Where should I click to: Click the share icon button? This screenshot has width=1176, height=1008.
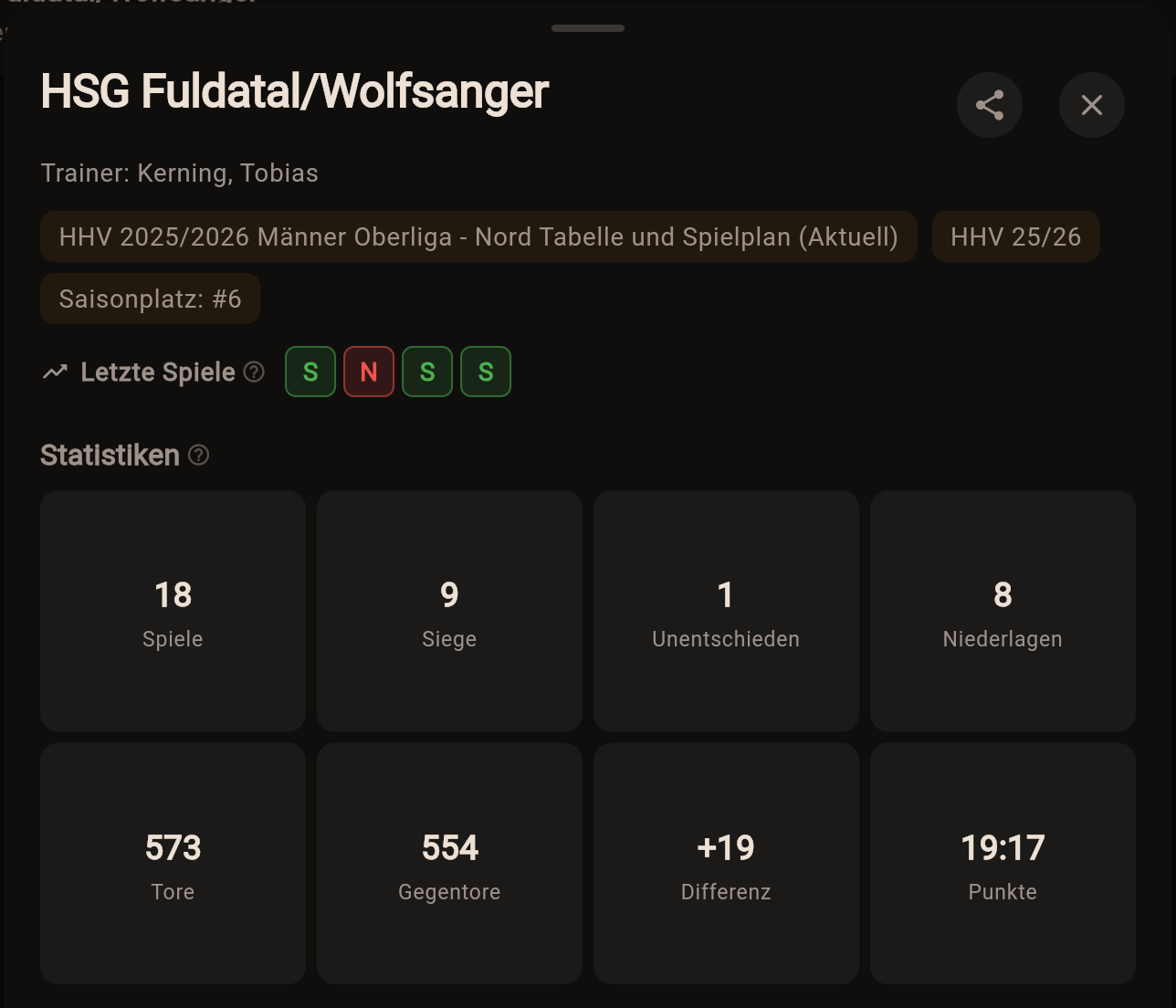click(990, 105)
